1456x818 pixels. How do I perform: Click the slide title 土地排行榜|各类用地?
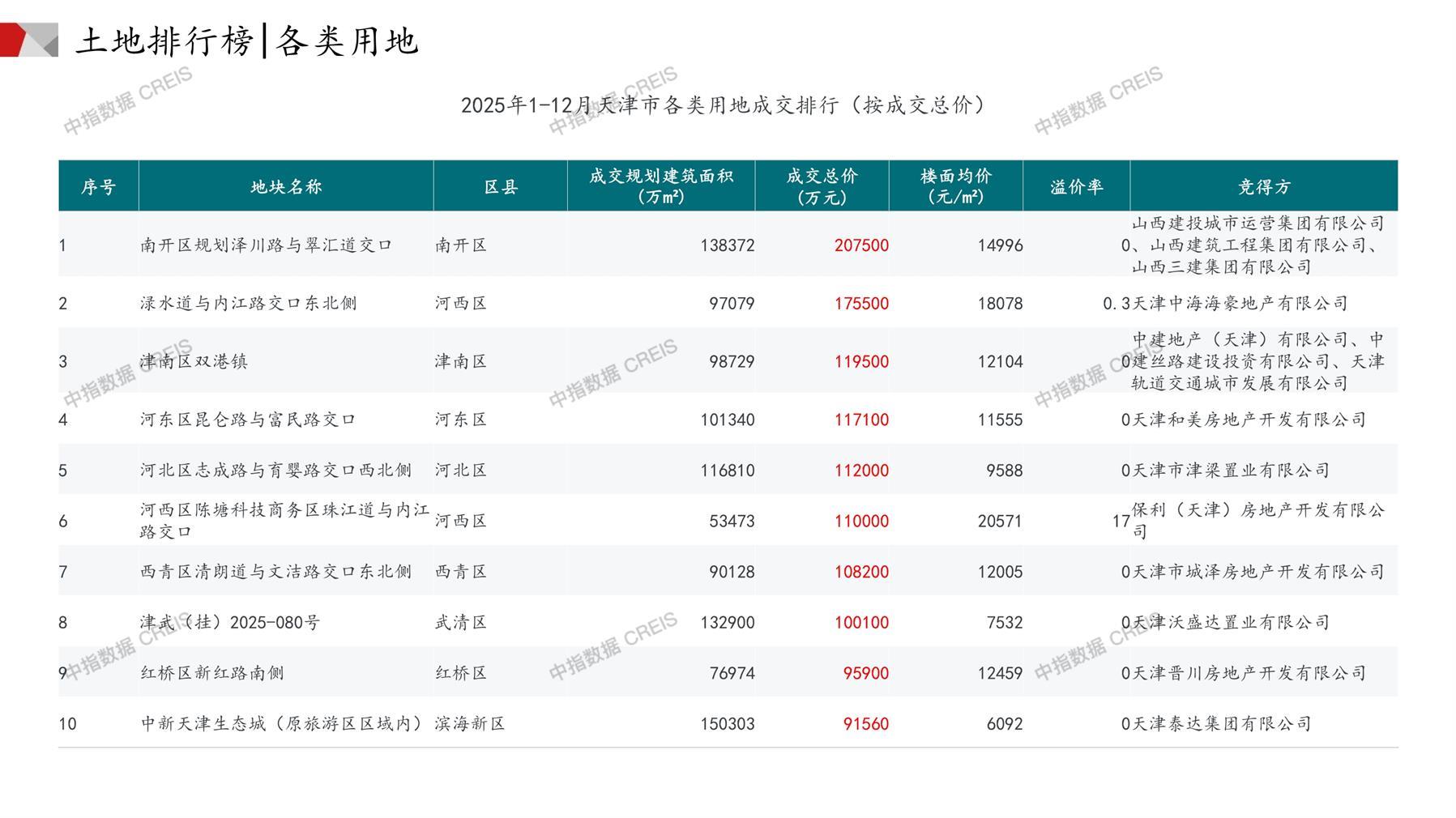coord(247,40)
